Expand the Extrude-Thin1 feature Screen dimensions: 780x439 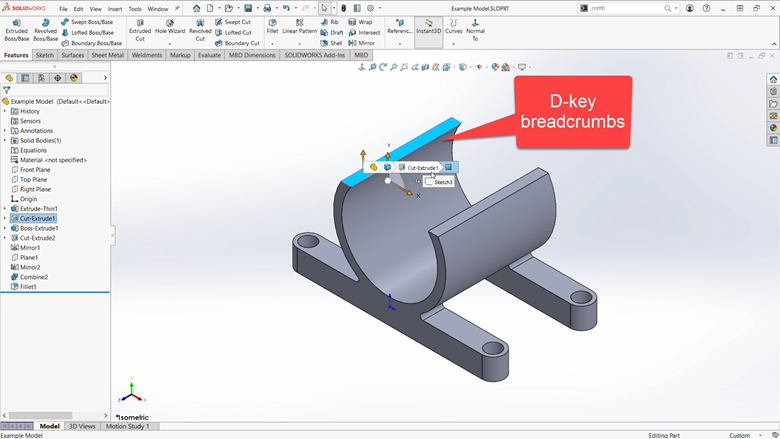(5, 209)
